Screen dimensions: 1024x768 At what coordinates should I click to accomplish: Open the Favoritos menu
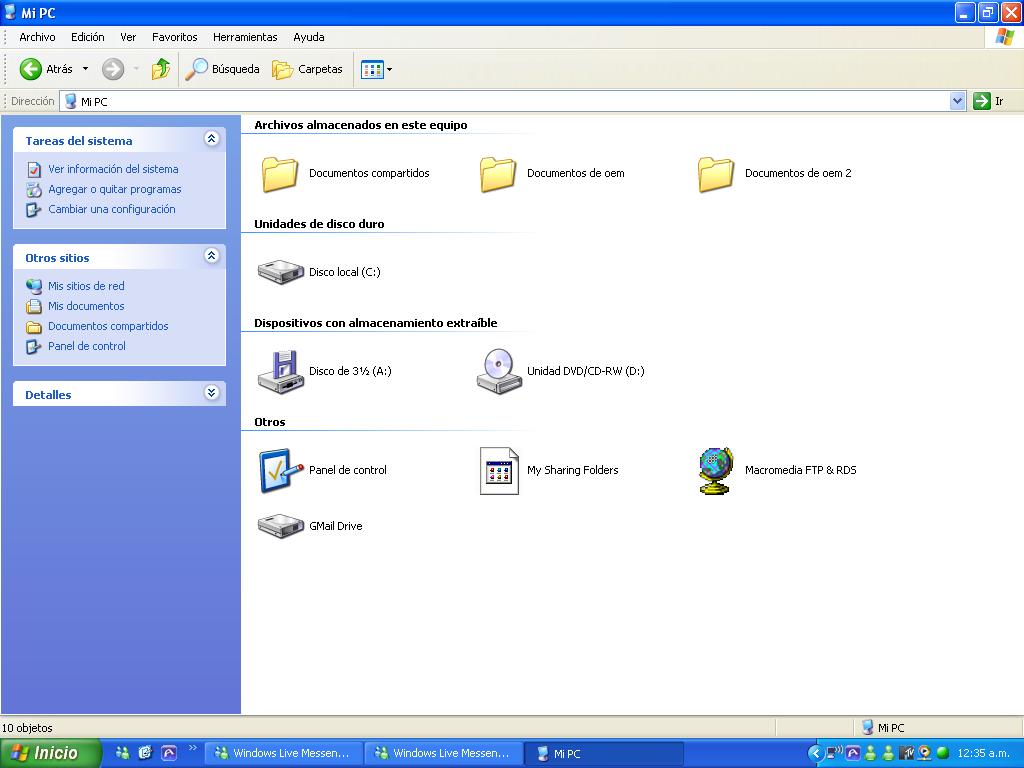coord(175,37)
